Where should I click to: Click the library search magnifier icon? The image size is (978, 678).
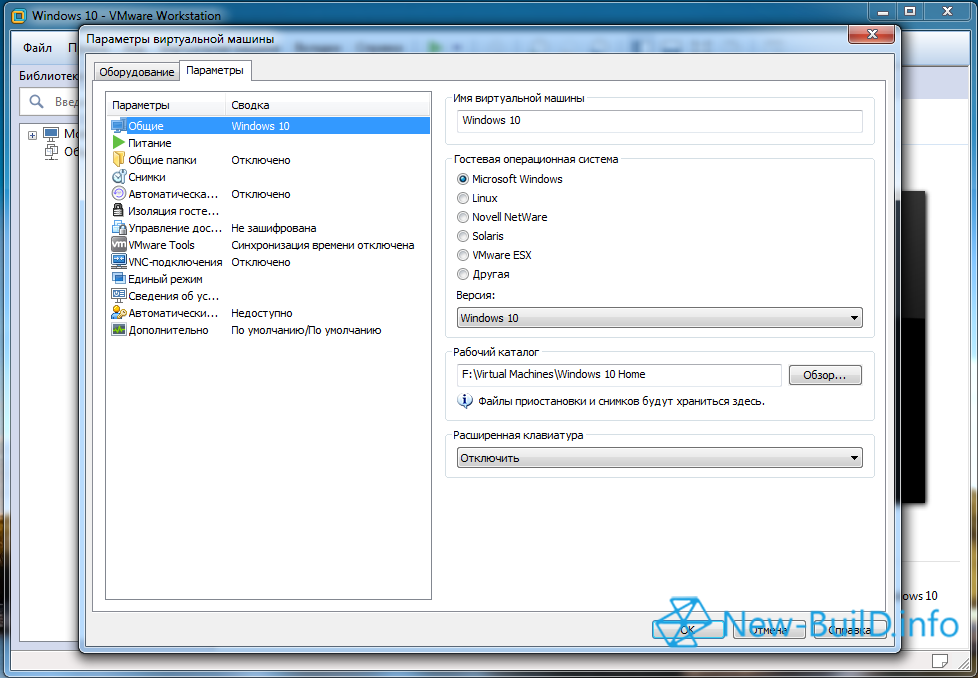pos(36,101)
